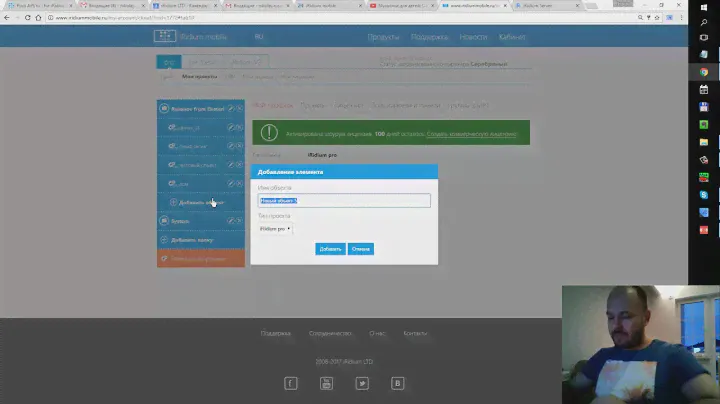Open the Поддержка item in top navigation

pos(429,37)
